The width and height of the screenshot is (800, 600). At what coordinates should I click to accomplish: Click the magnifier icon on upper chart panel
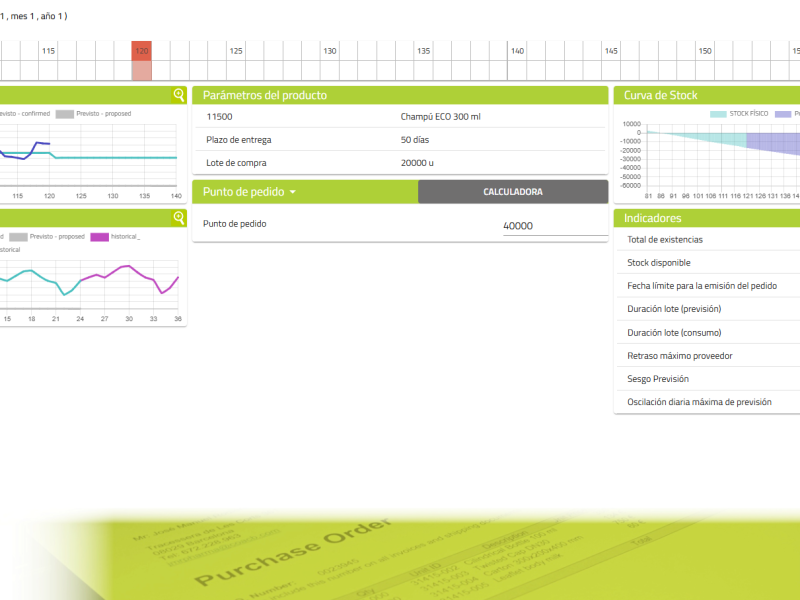(x=179, y=95)
